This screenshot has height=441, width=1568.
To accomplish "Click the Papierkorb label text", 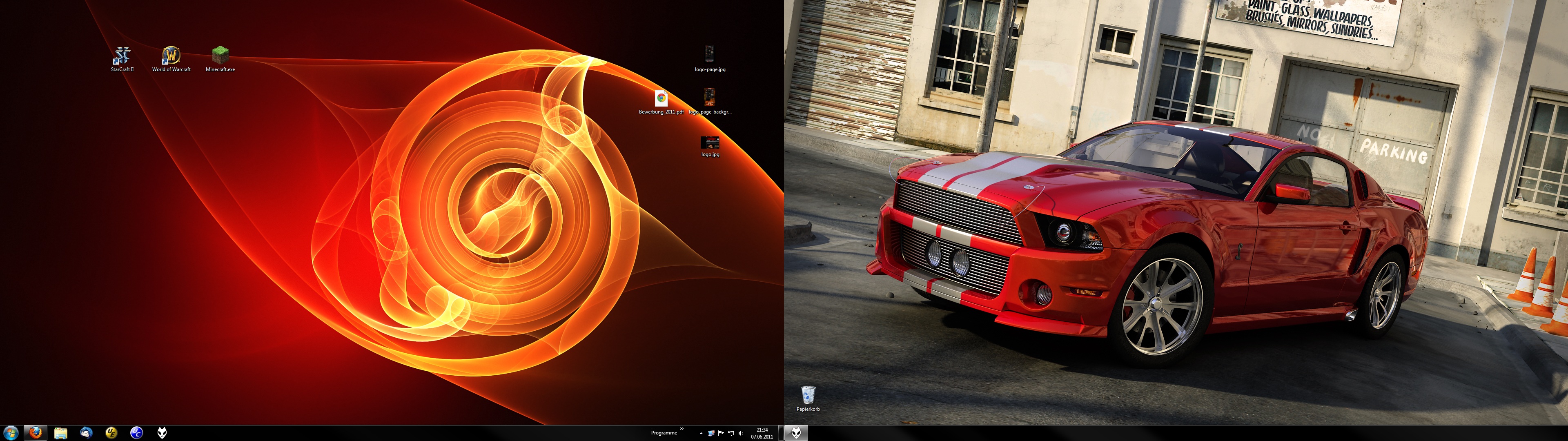I will tap(808, 409).
